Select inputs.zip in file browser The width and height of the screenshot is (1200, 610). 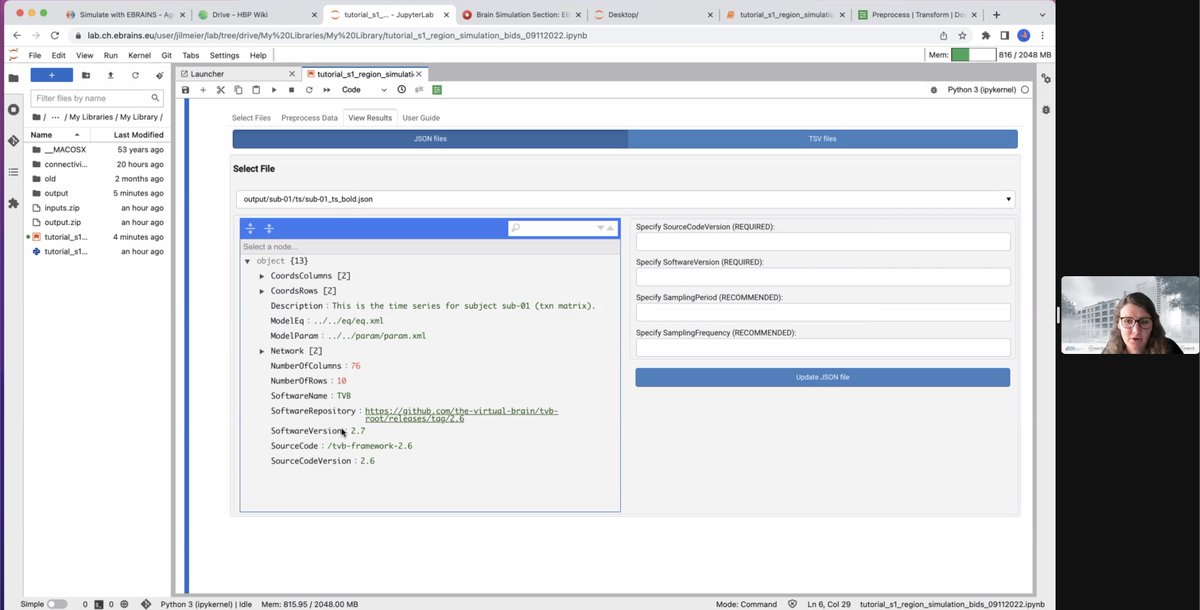(96, 208)
